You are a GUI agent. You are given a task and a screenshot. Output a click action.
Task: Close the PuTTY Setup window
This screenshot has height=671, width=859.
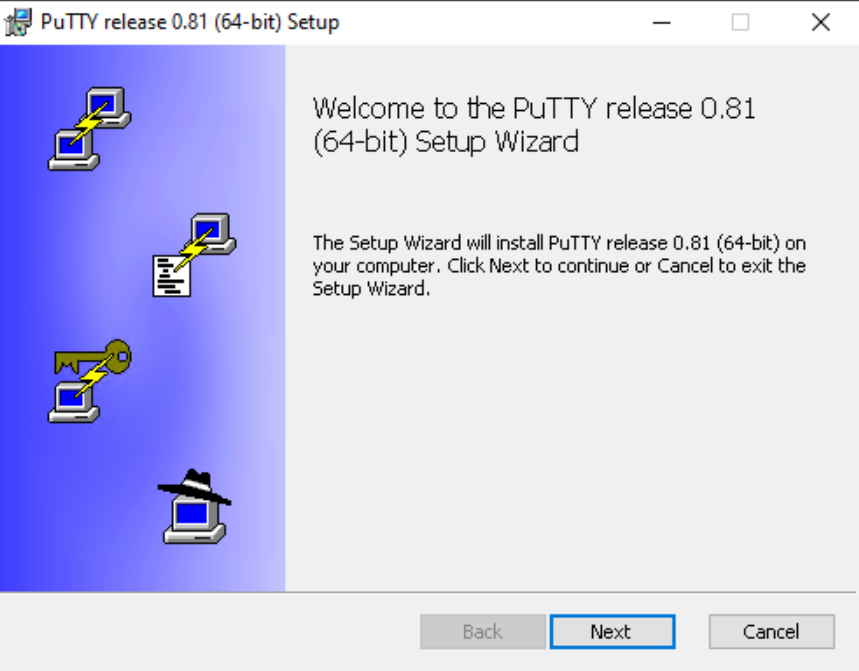[821, 22]
